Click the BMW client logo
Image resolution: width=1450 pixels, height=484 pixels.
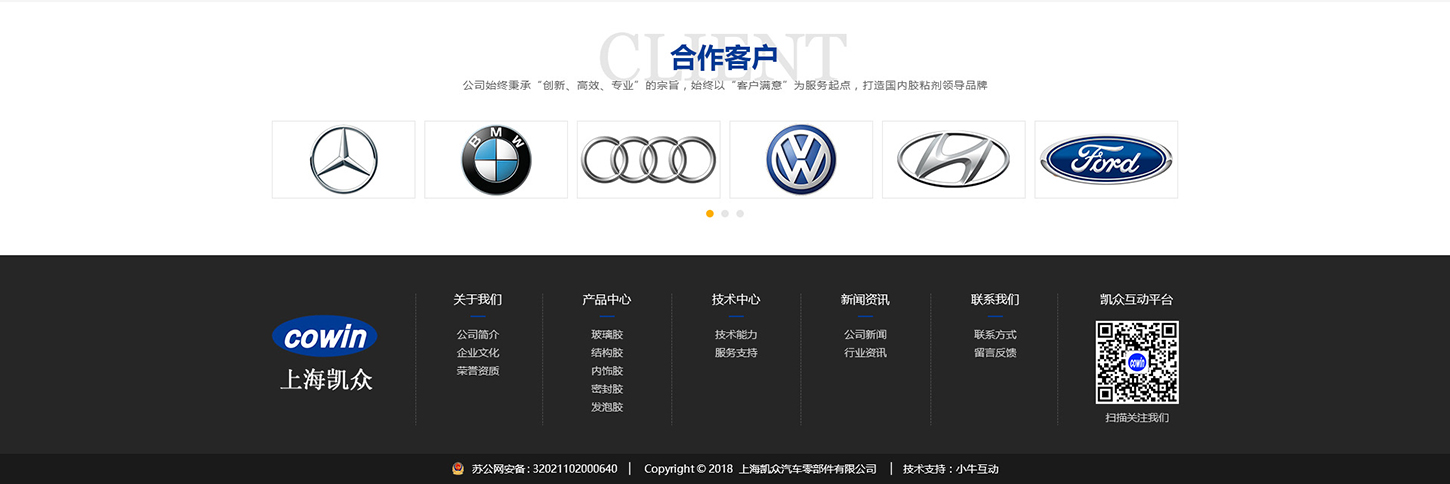[x=496, y=160]
